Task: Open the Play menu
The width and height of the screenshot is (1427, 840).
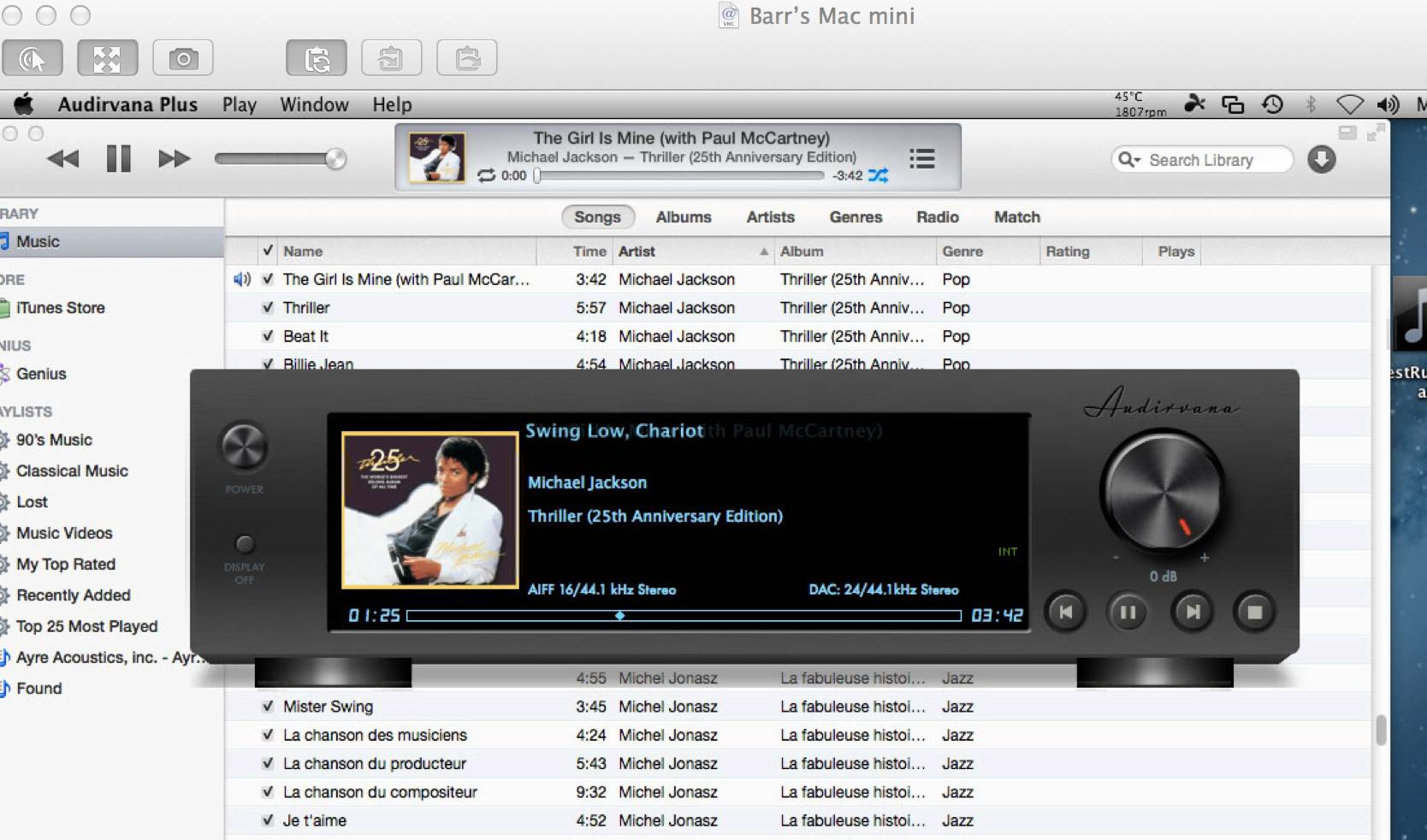Action: pos(240,104)
